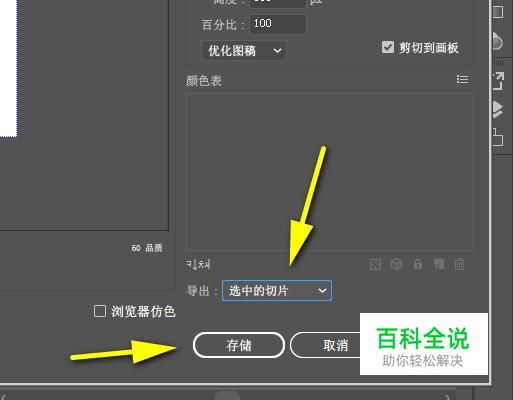Click the lock color icon
This screenshot has width=513, height=400.
(x=418, y=264)
